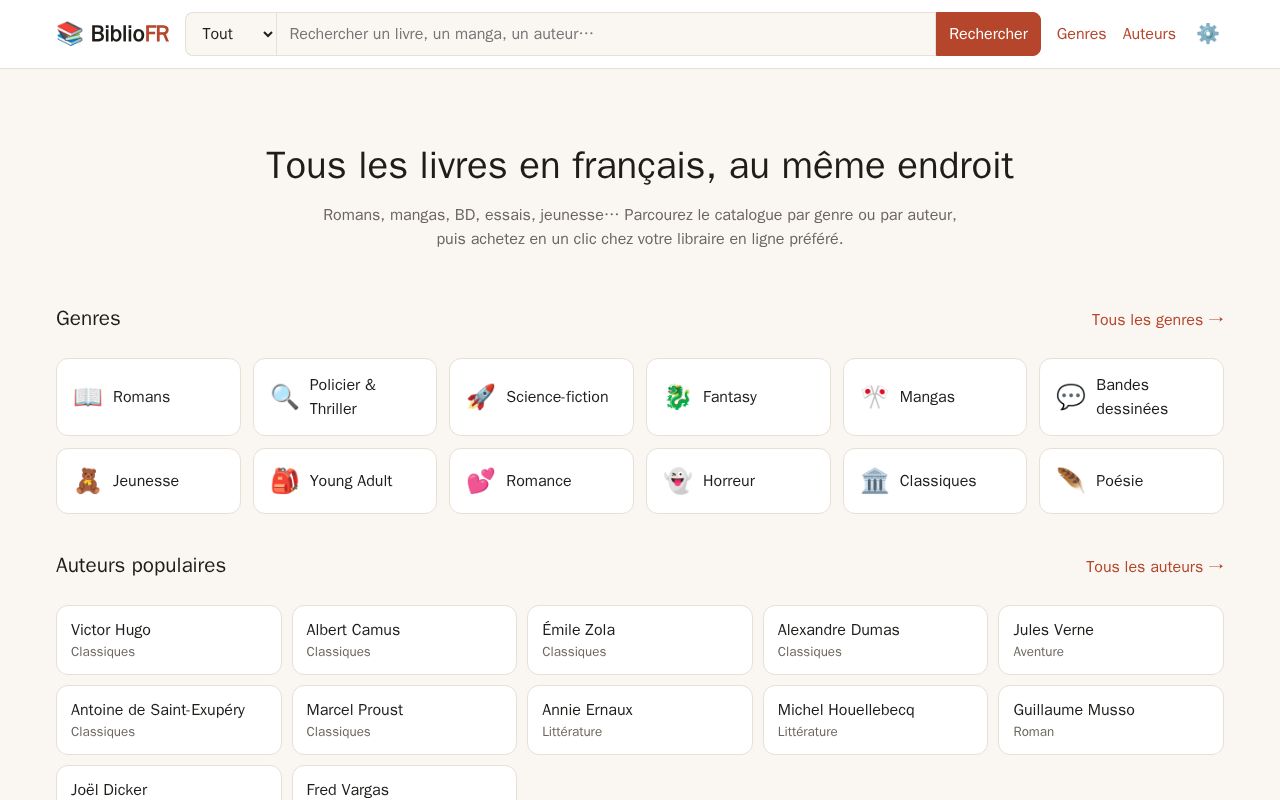Click the Poésie feather icon
Screen dimensions: 1280x800
tap(1071, 481)
